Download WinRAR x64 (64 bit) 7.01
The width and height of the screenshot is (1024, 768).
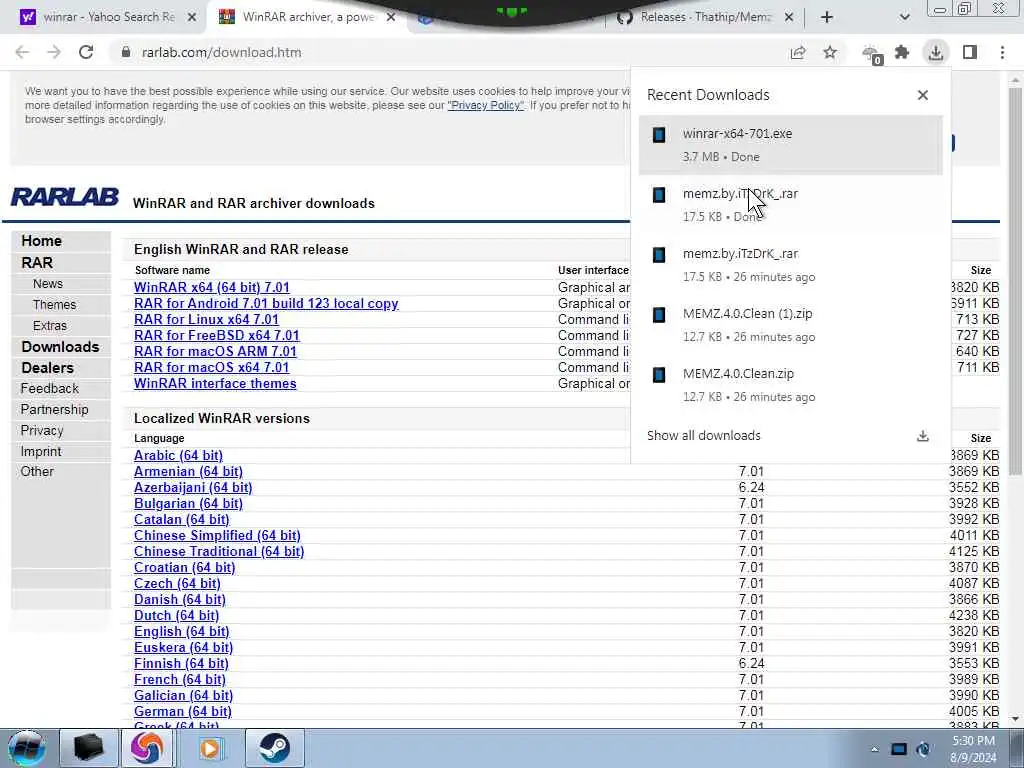[212, 287]
